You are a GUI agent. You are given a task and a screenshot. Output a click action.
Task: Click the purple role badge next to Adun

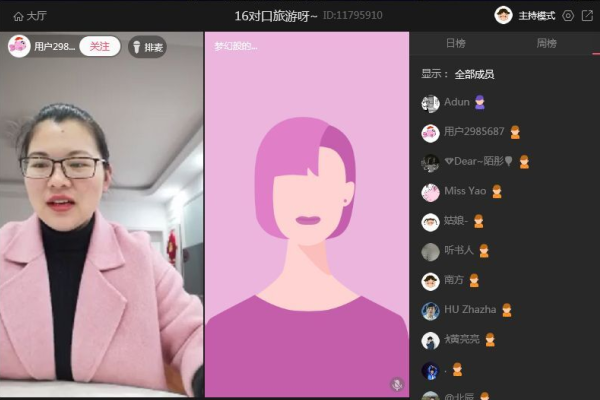point(480,102)
